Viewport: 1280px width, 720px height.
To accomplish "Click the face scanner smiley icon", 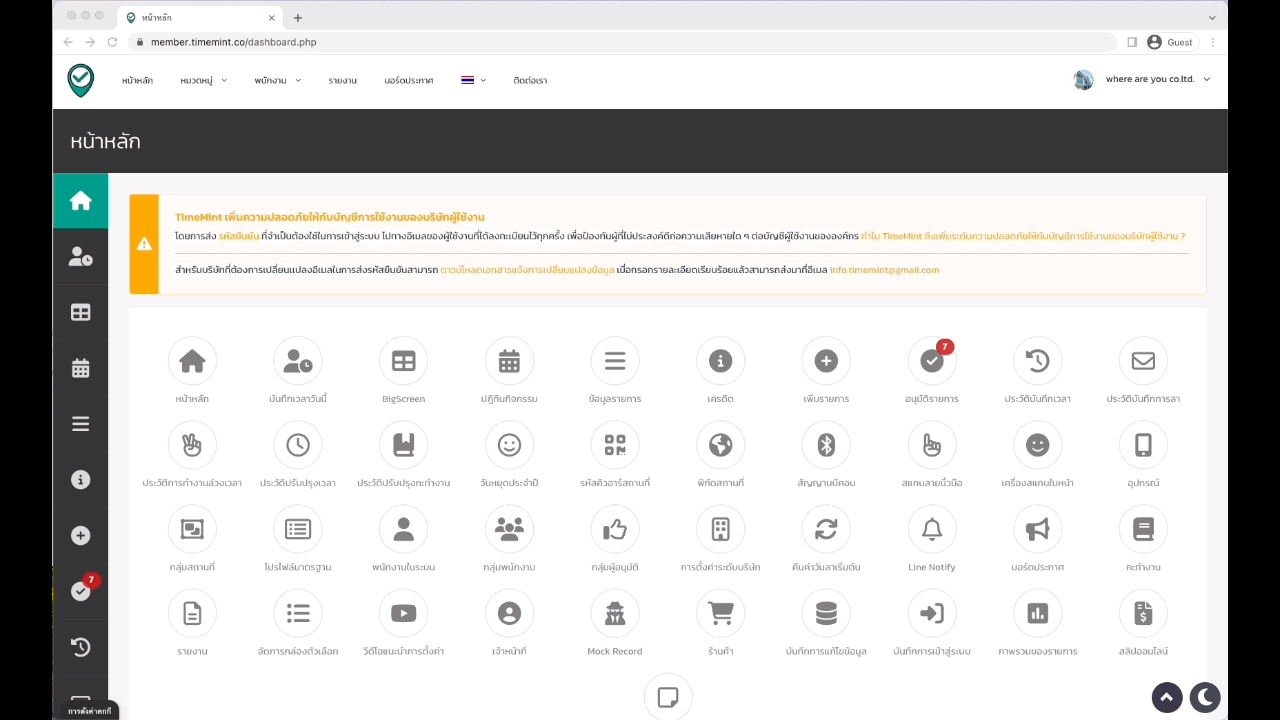I will tap(1037, 445).
